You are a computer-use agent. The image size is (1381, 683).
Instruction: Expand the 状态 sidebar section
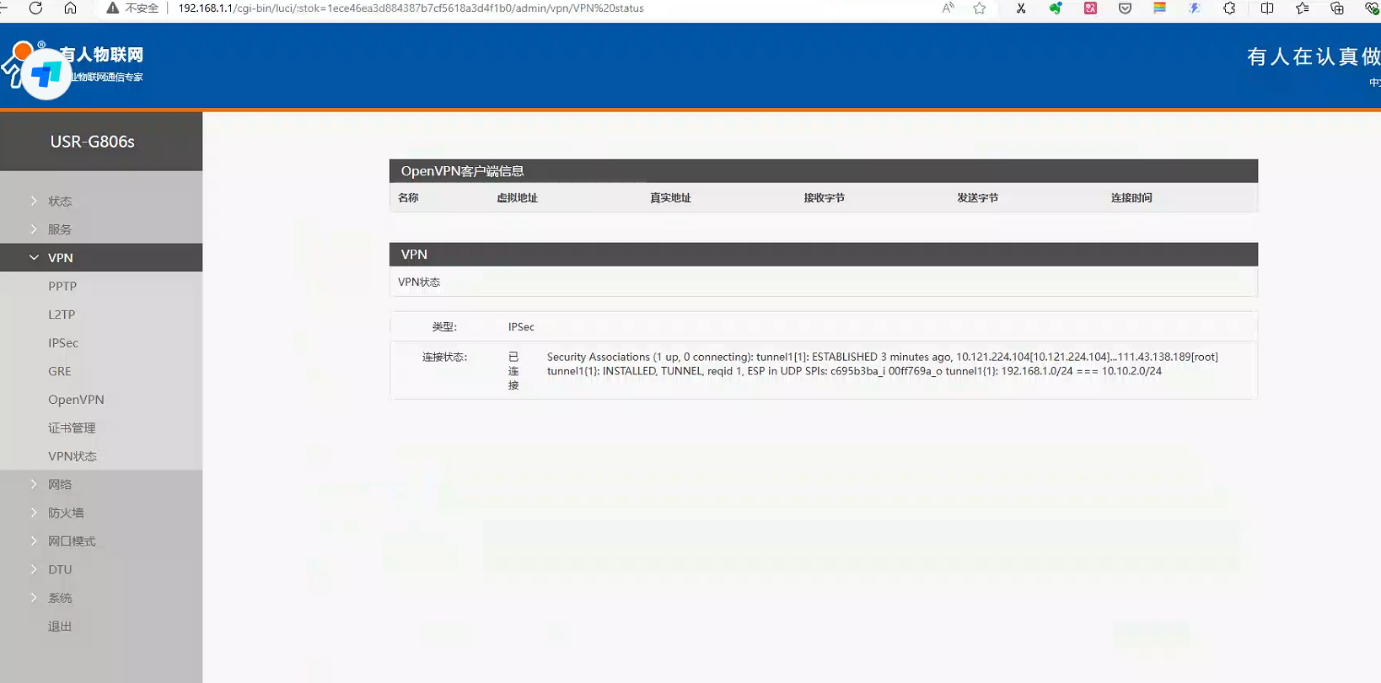click(x=60, y=201)
